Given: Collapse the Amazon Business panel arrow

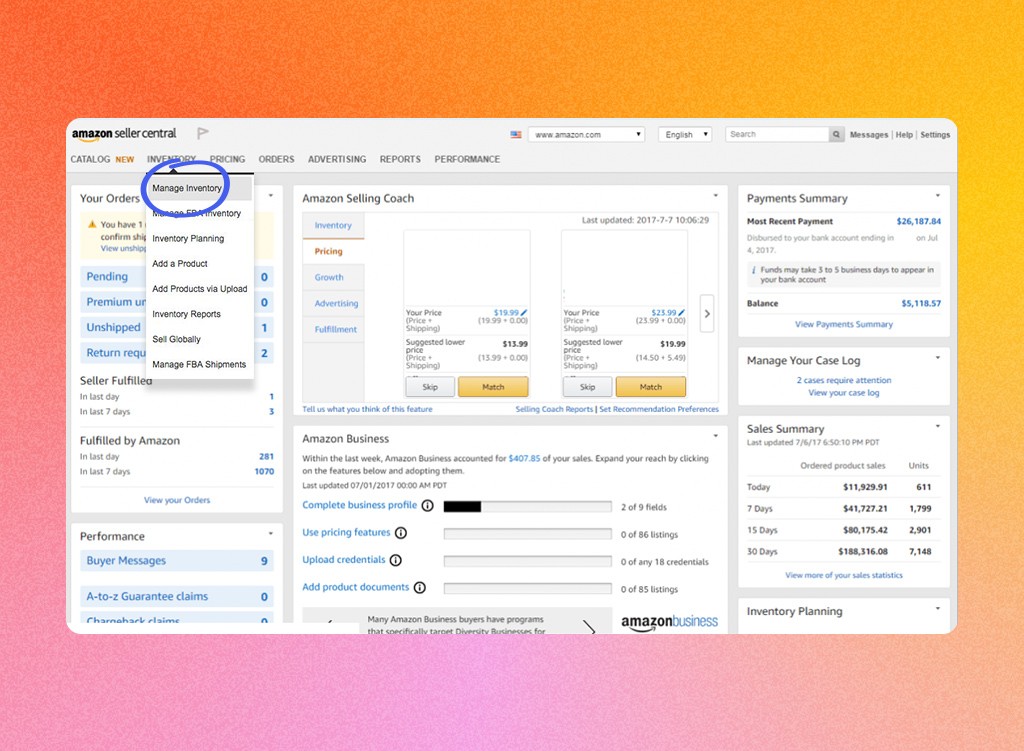Looking at the screenshot, I should click(x=716, y=436).
